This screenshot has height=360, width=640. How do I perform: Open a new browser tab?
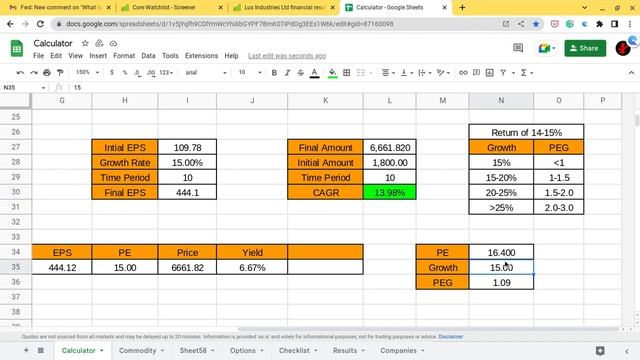tap(462, 7)
